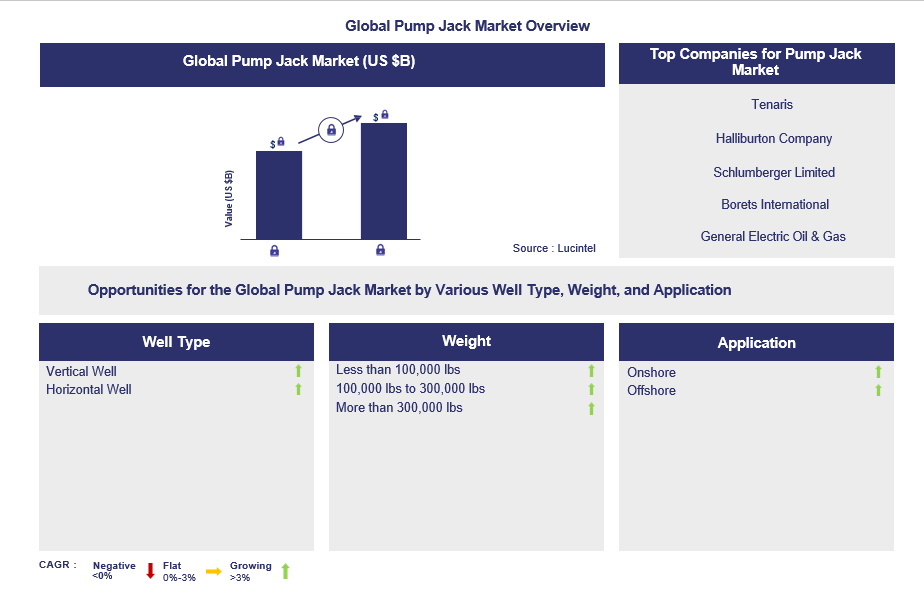This screenshot has width=924, height=606.
Task: Click the yellow Flat CAGR arrow
Action: coord(214,570)
